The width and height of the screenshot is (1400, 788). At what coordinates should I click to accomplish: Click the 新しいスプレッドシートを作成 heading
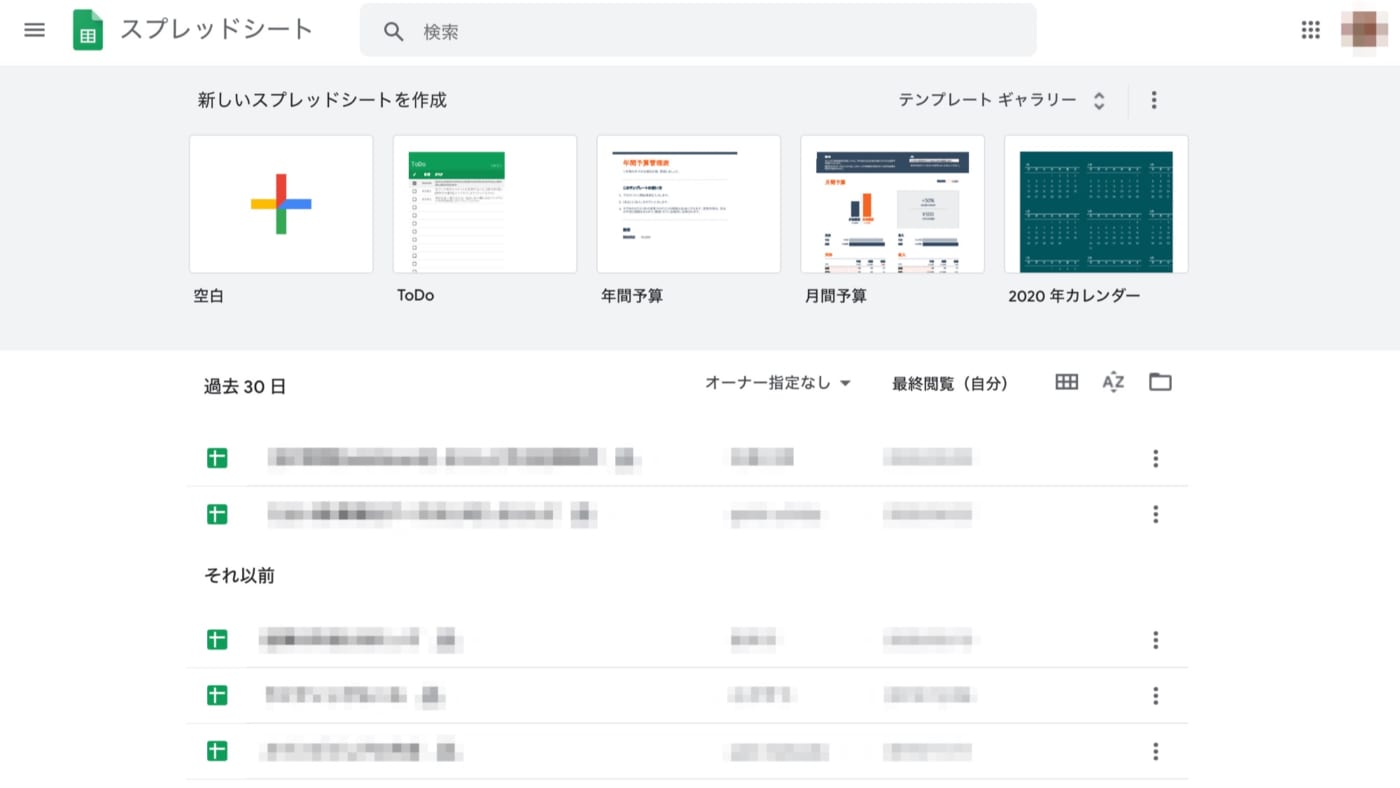322,100
